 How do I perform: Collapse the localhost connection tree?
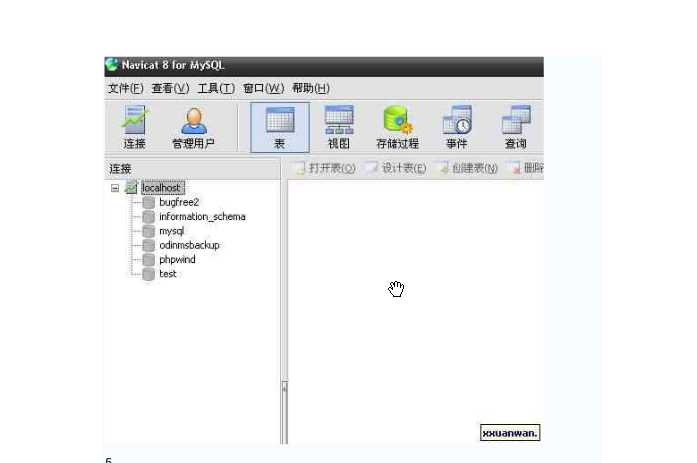pyautogui.click(x=115, y=188)
